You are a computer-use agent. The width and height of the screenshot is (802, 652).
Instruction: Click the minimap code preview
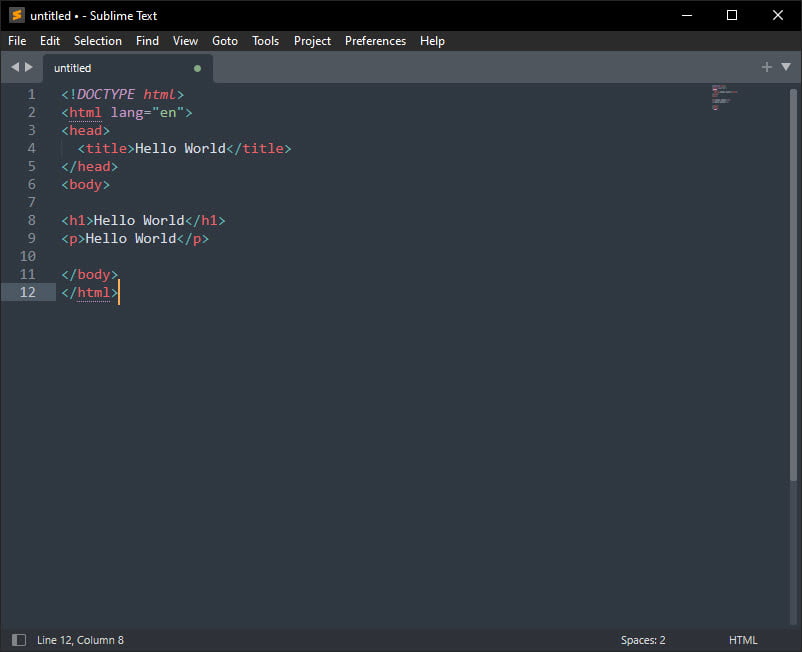click(x=724, y=97)
